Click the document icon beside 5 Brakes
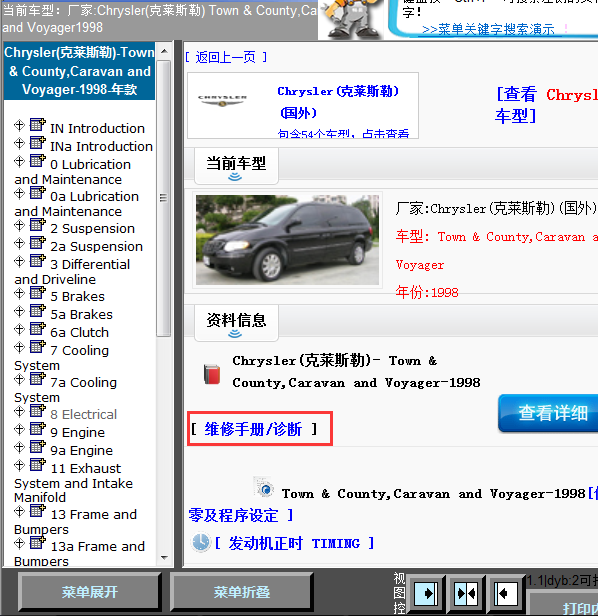Viewport: 598px width, 616px height. tap(38, 293)
